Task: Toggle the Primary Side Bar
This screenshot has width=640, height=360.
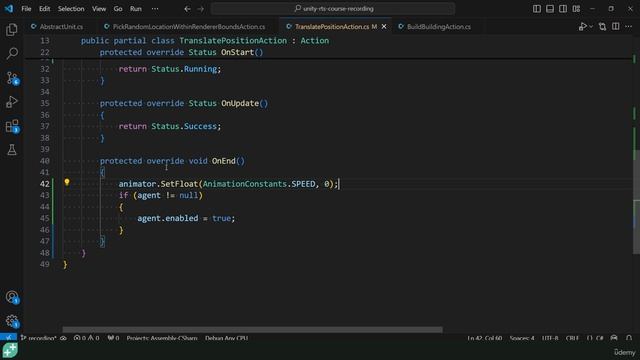Action: pos(537,9)
